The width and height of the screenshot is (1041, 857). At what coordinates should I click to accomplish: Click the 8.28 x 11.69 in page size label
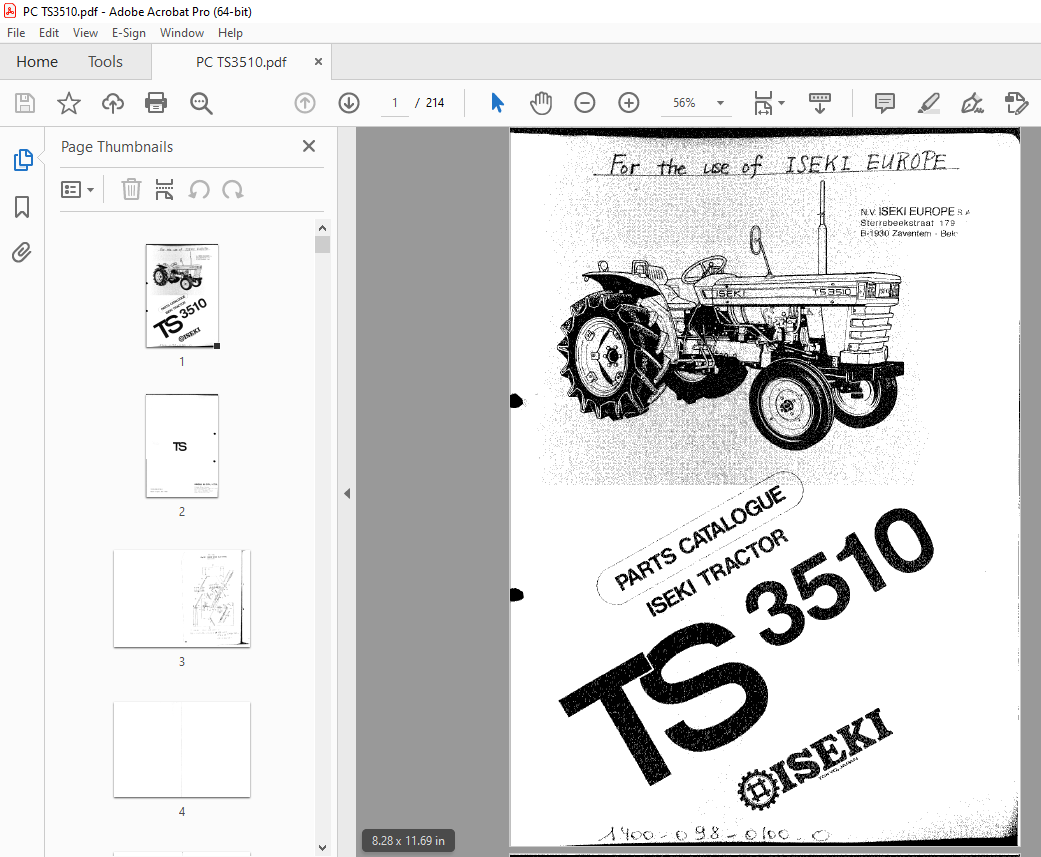coord(408,840)
